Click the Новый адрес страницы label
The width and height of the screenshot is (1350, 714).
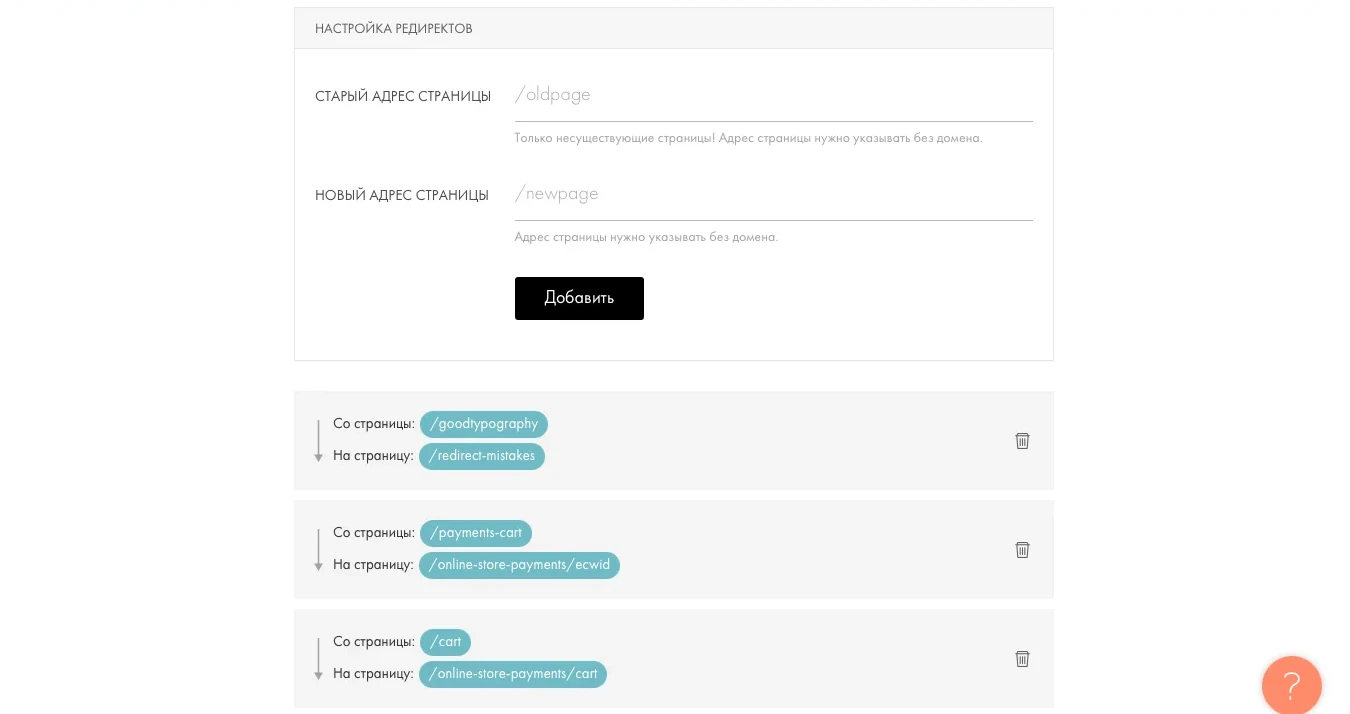(402, 196)
